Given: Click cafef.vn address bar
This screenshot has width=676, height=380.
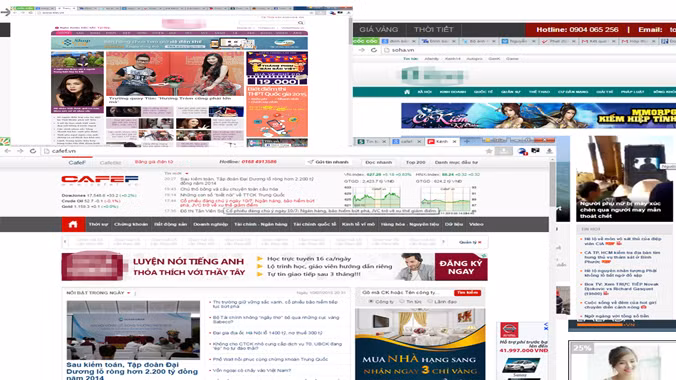Looking at the screenshot, I should tap(263, 151).
